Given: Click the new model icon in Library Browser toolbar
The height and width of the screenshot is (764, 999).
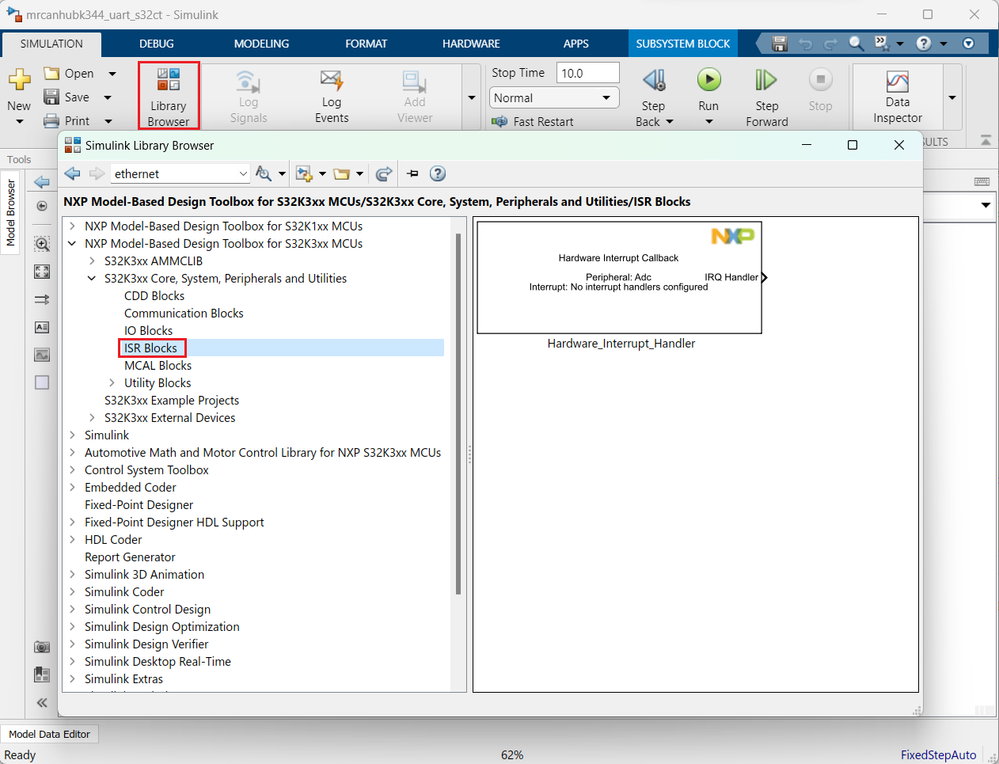Looking at the screenshot, I should (304, 173).
